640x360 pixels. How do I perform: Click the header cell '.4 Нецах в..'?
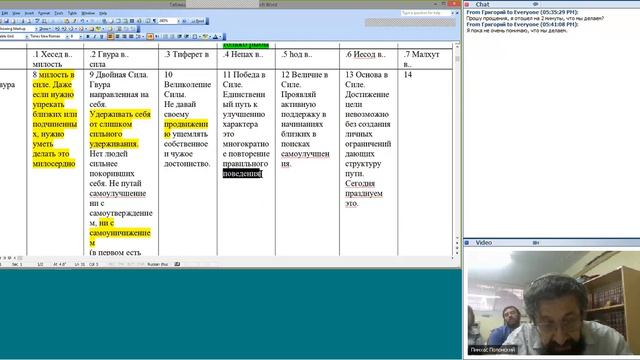pos(246,59)
